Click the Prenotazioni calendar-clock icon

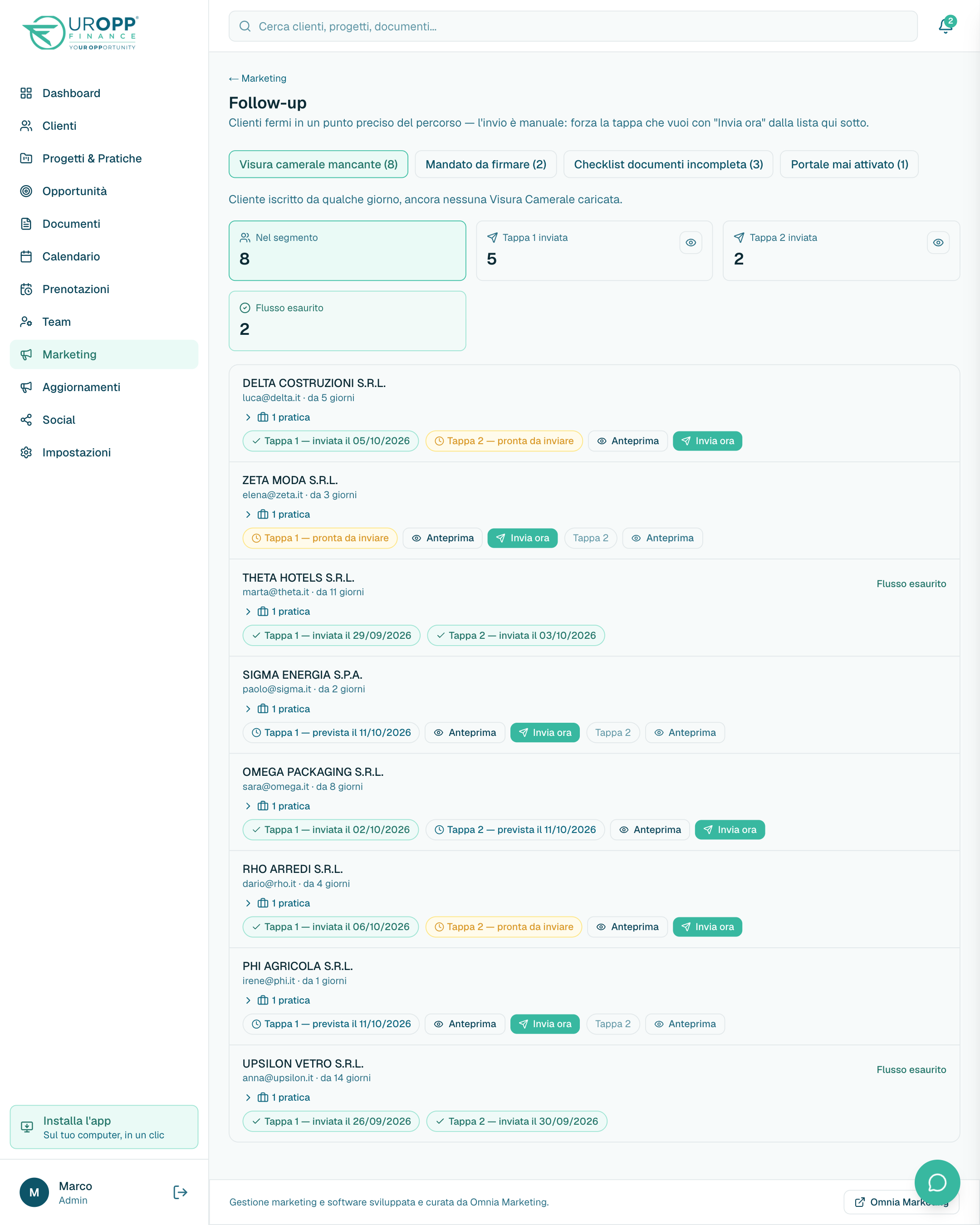coord(26,289)
